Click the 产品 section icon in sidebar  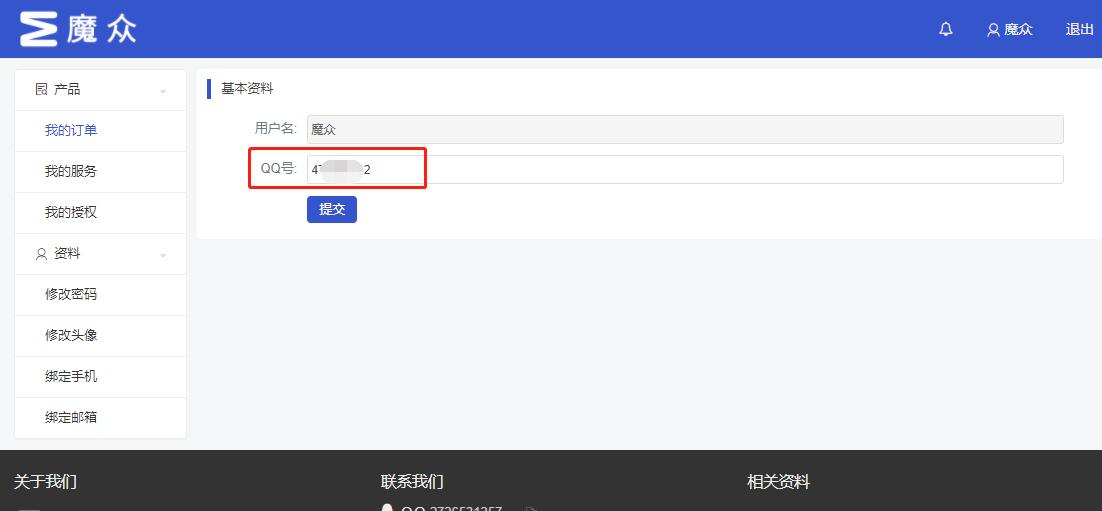coord(41,90)
